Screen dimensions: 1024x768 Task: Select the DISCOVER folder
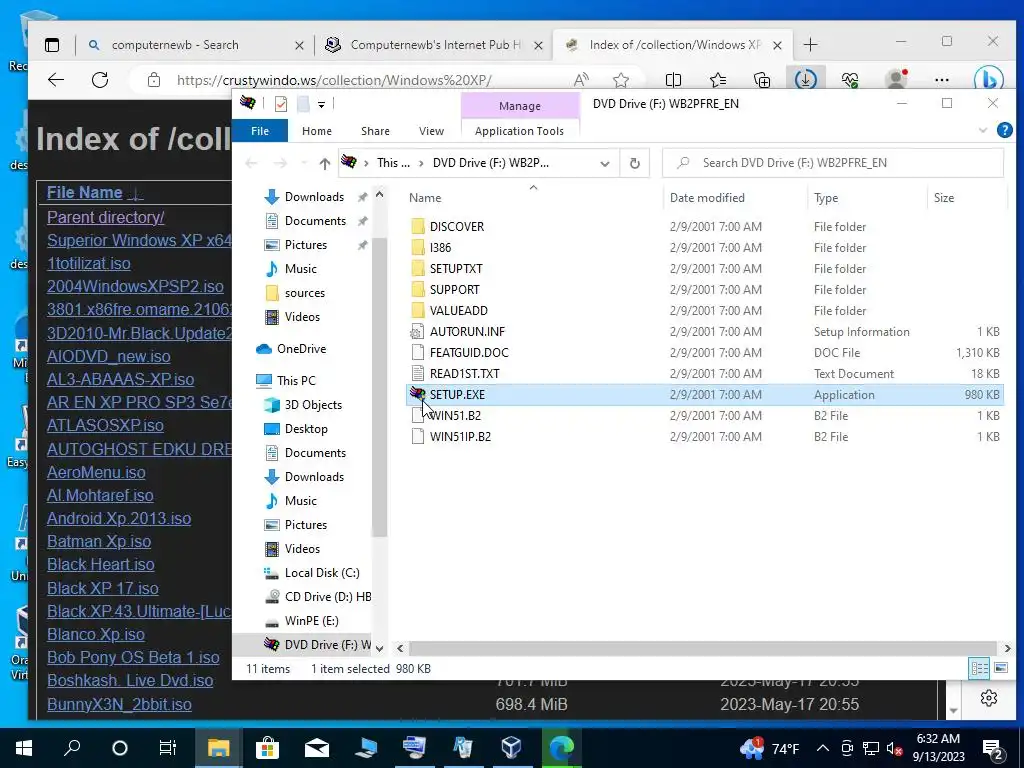coord(457,227)
